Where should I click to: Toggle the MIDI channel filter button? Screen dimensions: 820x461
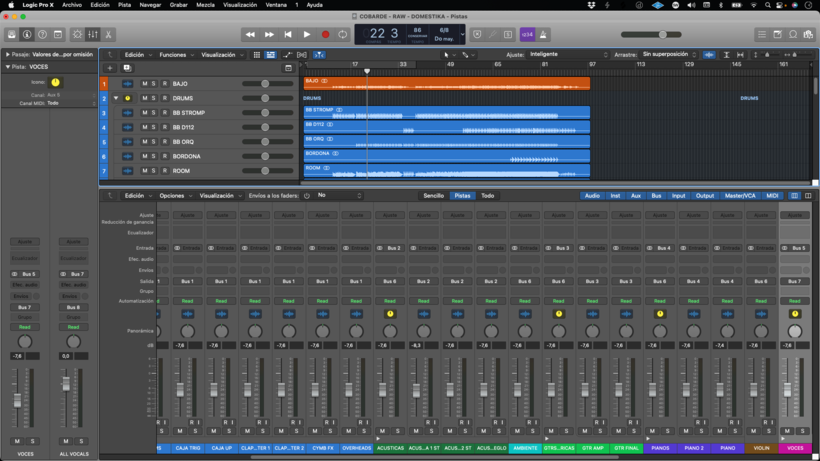(x=772, y=195)
